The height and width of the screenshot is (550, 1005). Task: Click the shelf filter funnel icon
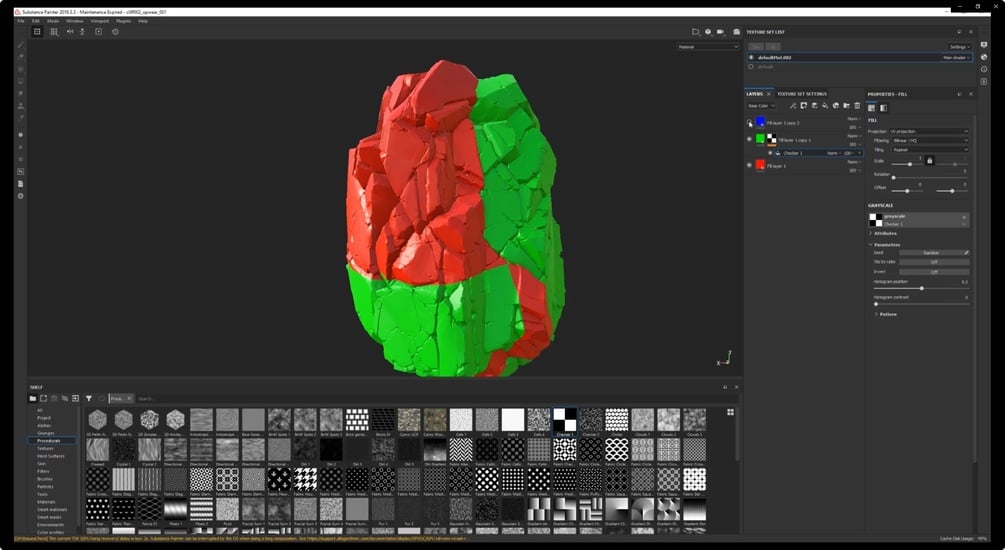(89, 399)
